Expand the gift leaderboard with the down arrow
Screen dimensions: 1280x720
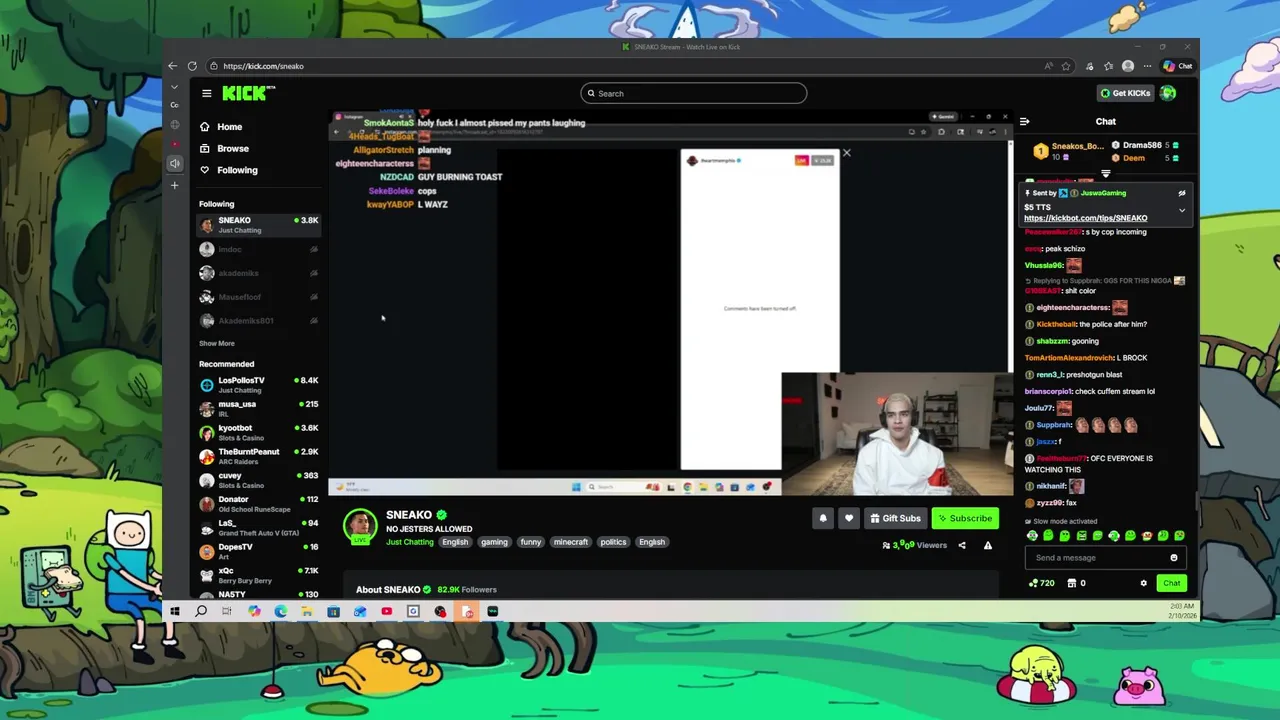1105,173
